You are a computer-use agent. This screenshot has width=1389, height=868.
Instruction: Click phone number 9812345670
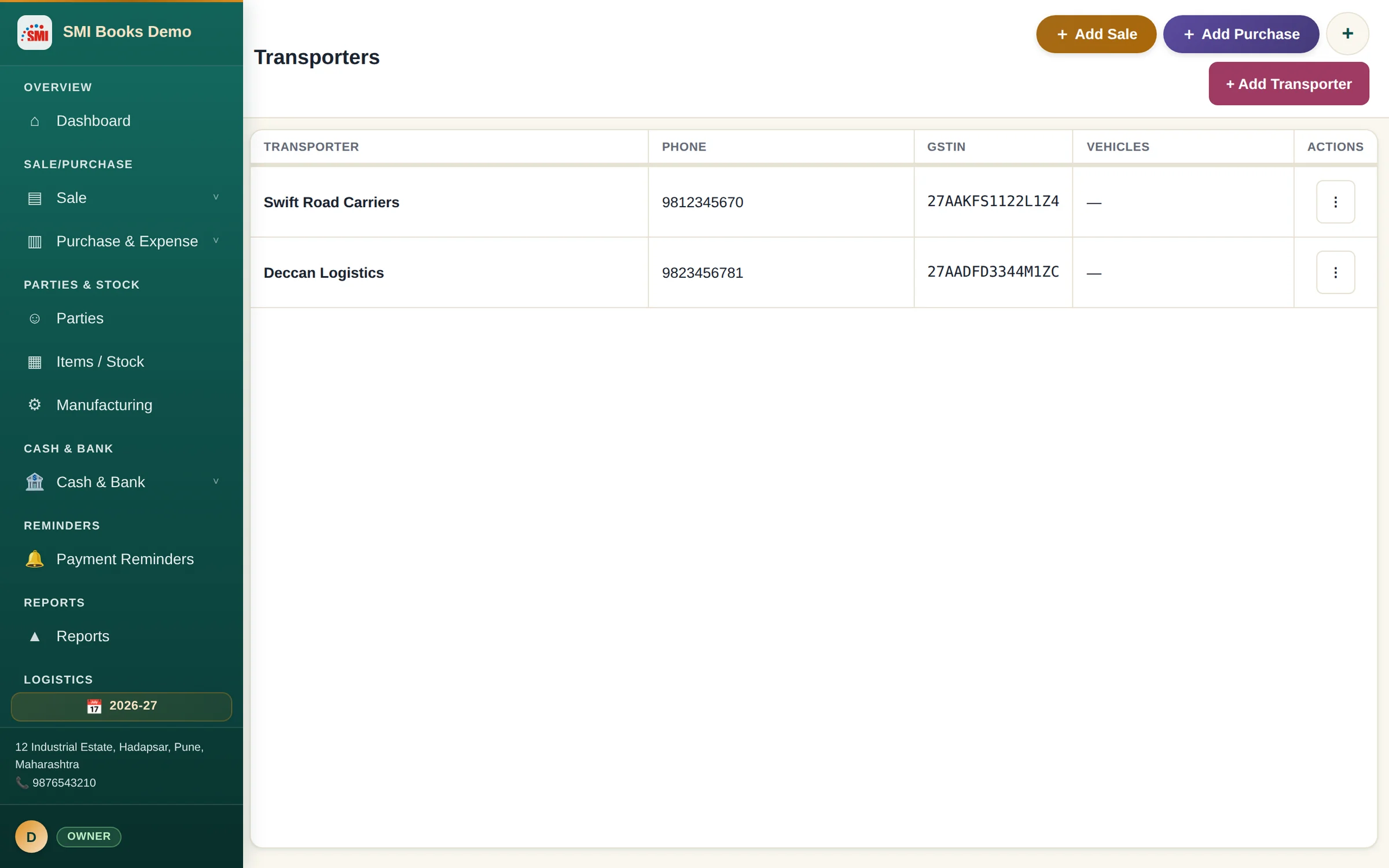[x=702, y=202]
